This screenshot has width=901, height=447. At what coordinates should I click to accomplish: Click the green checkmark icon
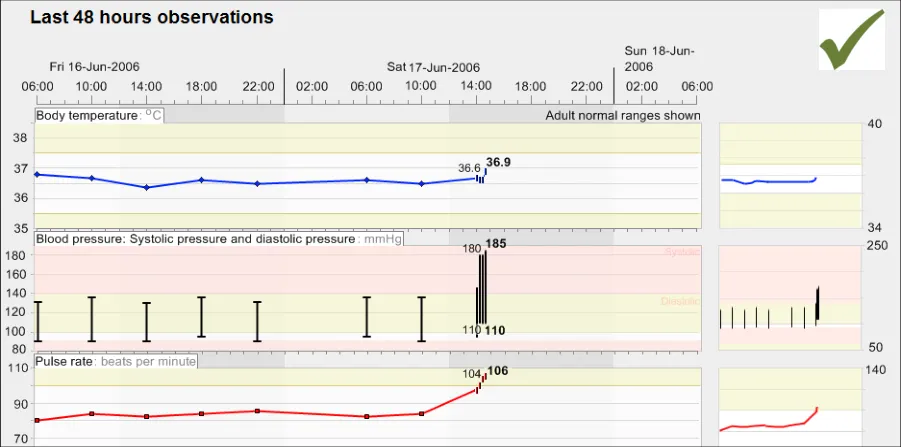(x=852, y=39)
